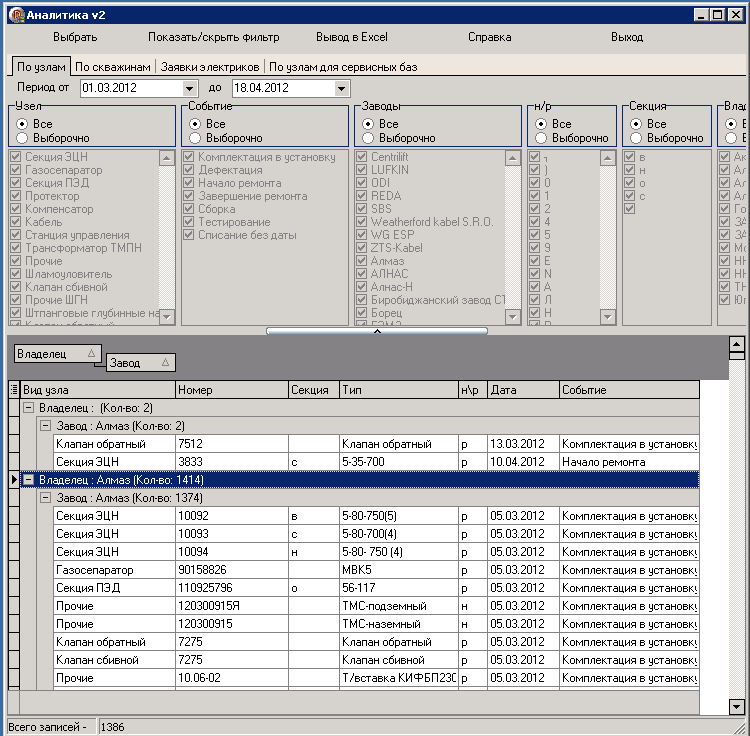
Task: Click Вывод в Excel menu item
Action: [x=352, y=37]
